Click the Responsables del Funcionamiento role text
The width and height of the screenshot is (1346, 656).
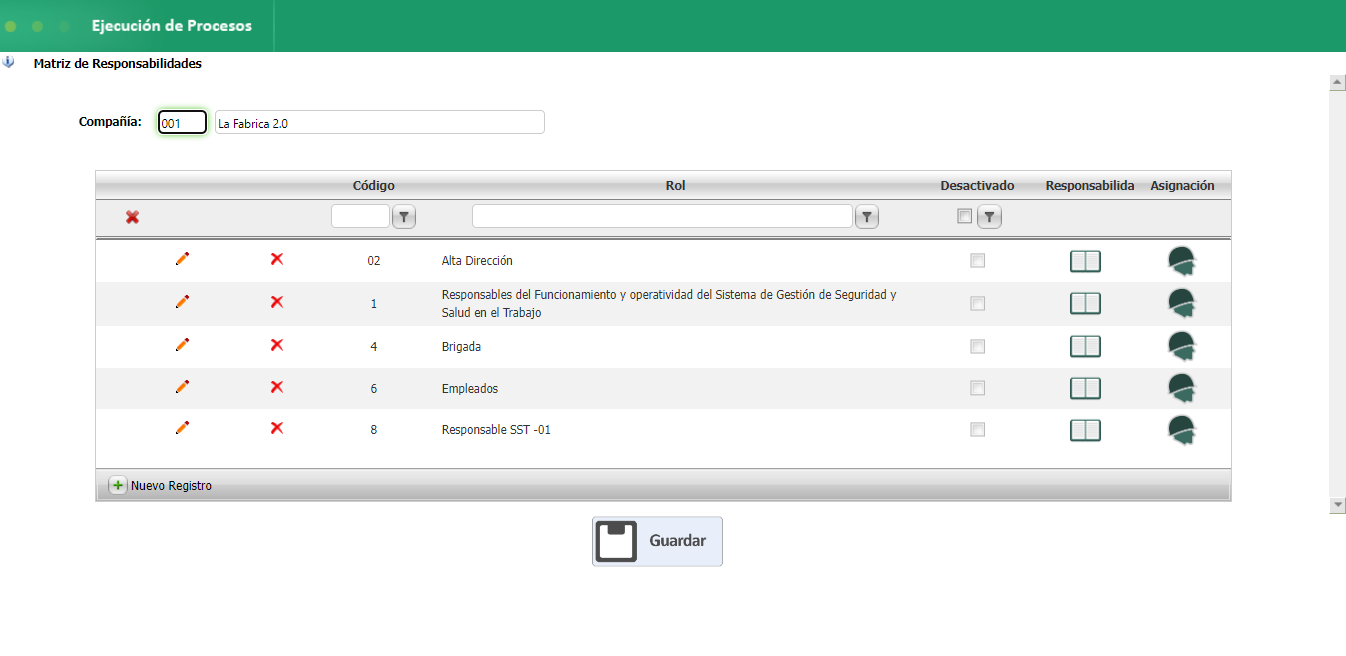click(x=669, y=304)
